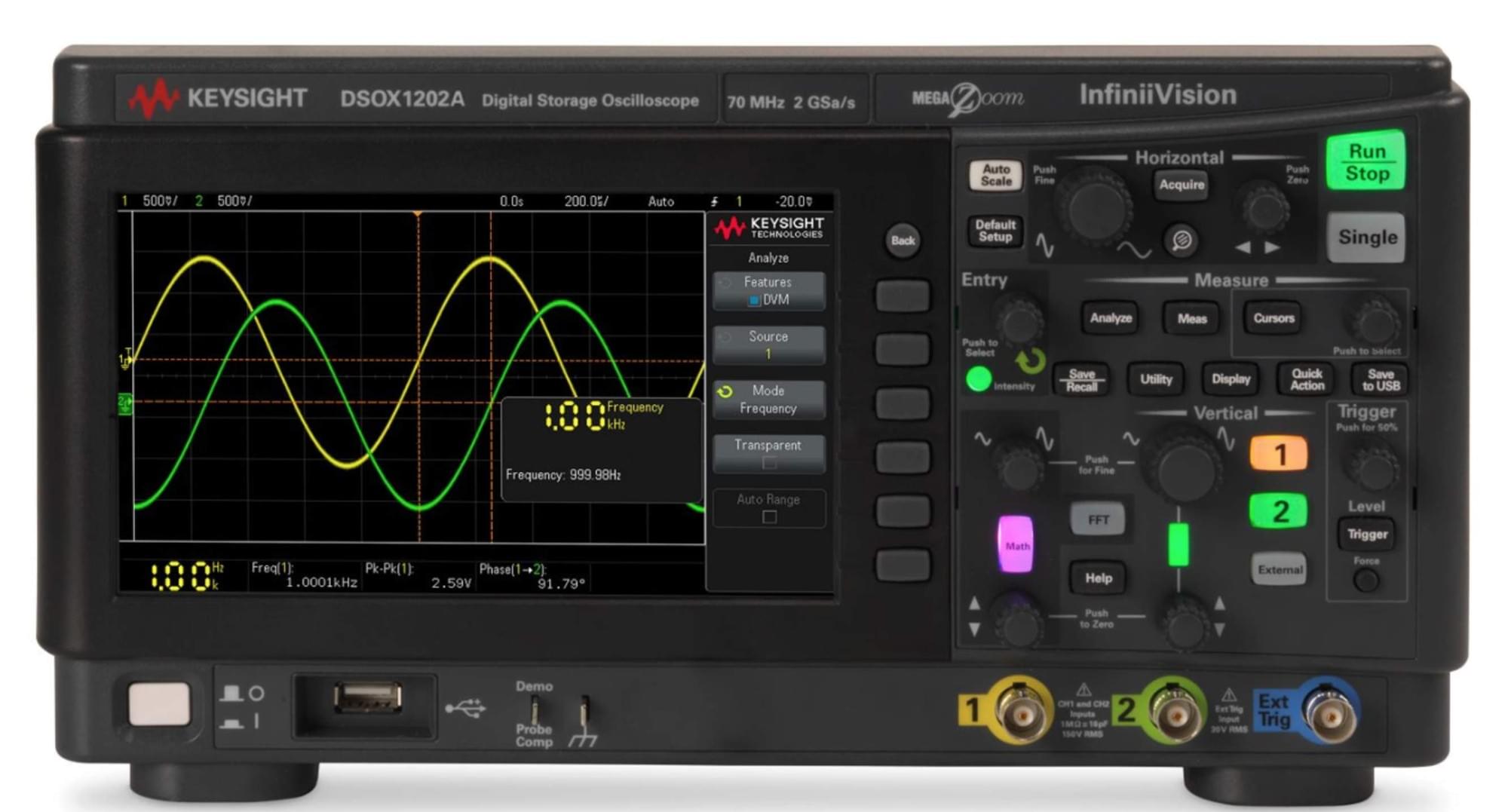The height and width of the screenshot is (812, 1508).
Task: Open the Analyze key in Measure section
Action: click(x=1111, y=318)
